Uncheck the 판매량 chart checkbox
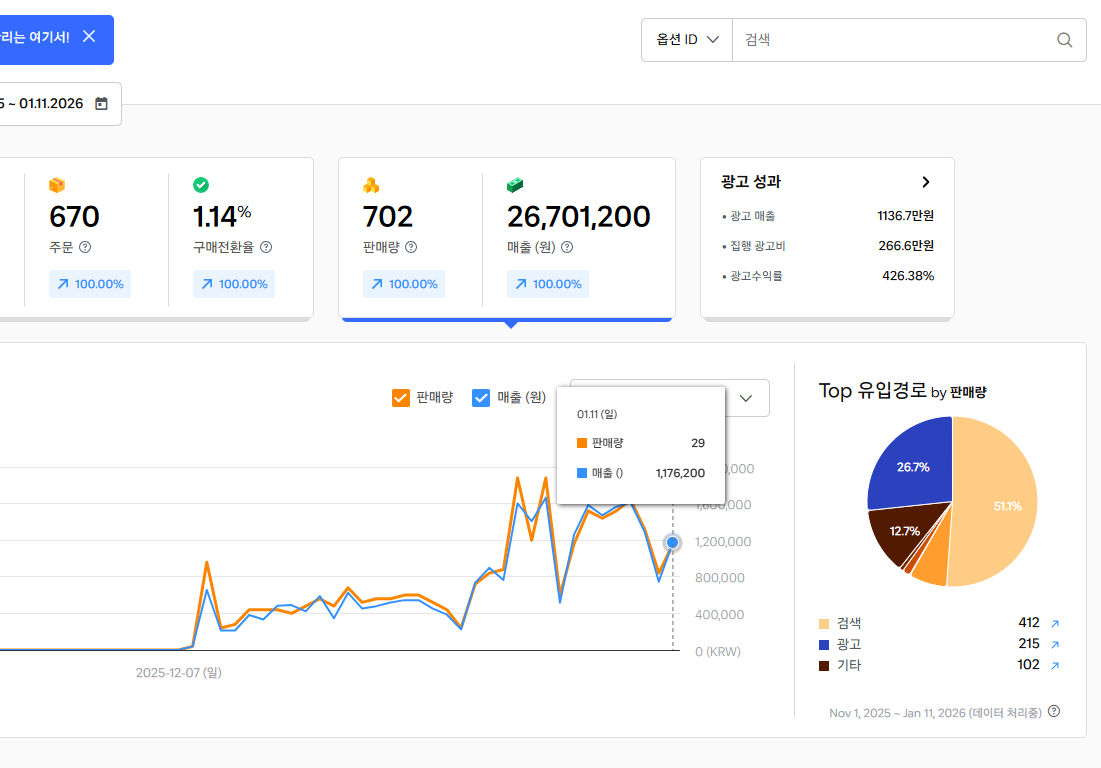The height and width of the screenshot is (768, 1101). click(x=401, y=397)
